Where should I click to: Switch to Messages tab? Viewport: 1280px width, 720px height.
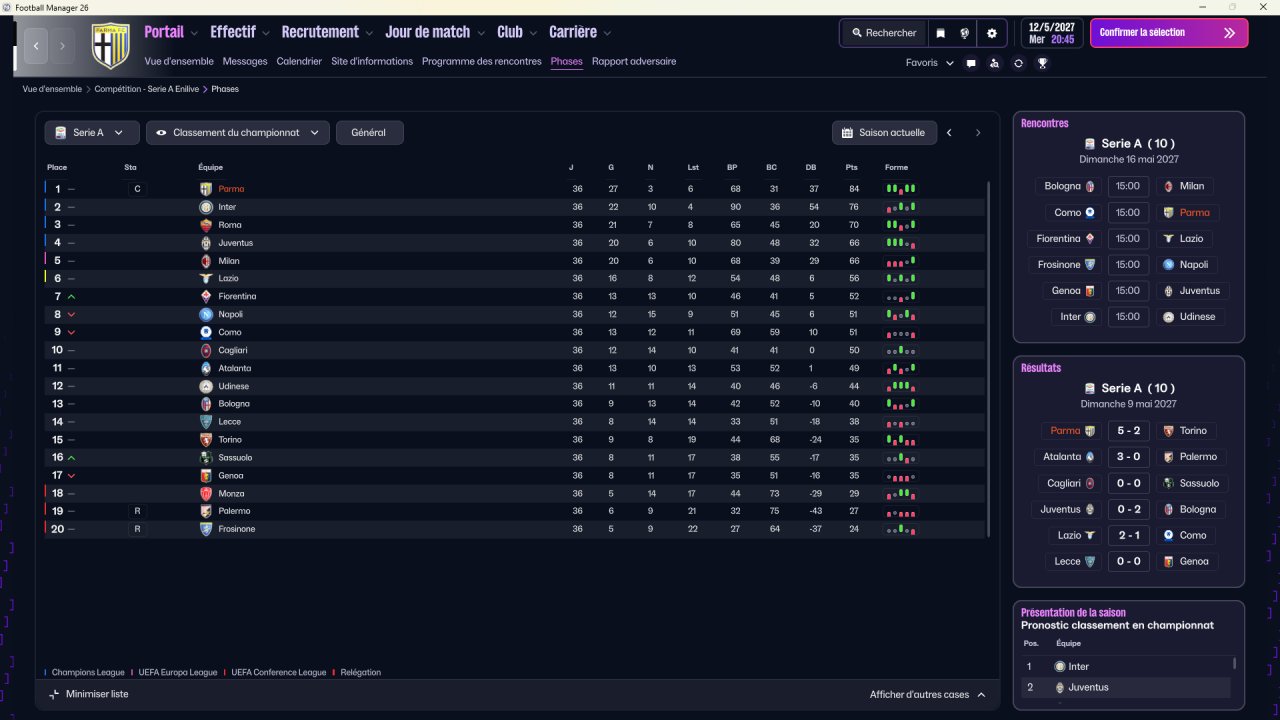click(245, 62)
